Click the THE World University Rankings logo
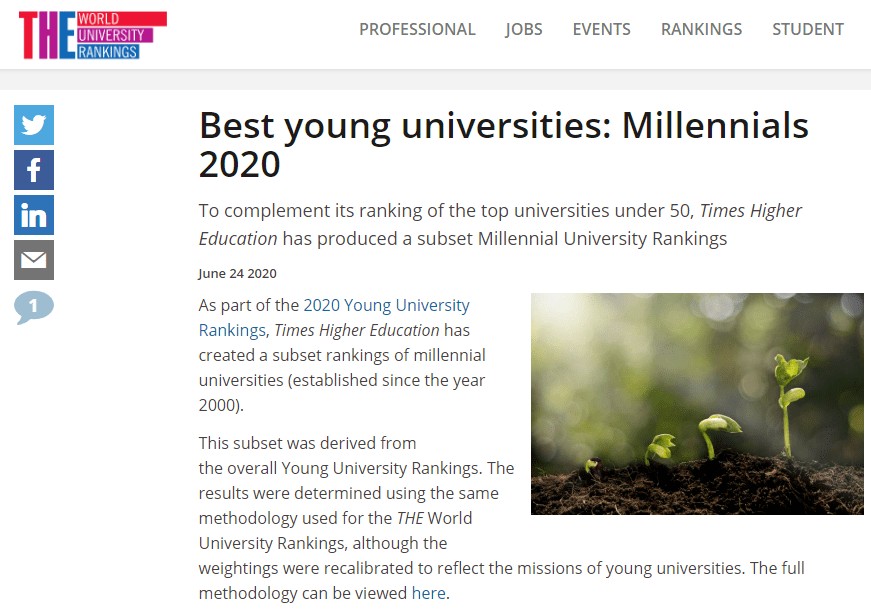This screenshot has height=612, width=871. pyautogui.click(x=93, y=35)
